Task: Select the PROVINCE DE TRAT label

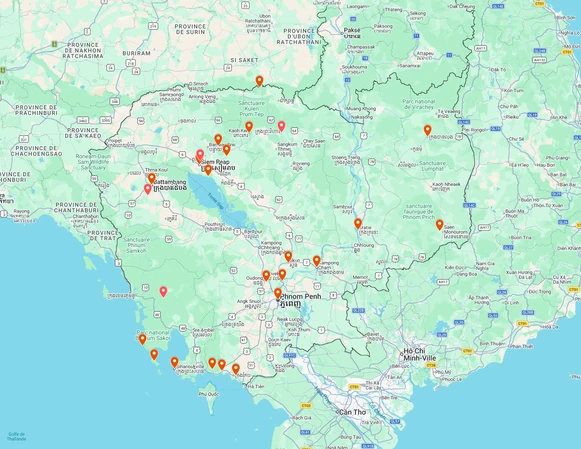Action: 103,236
